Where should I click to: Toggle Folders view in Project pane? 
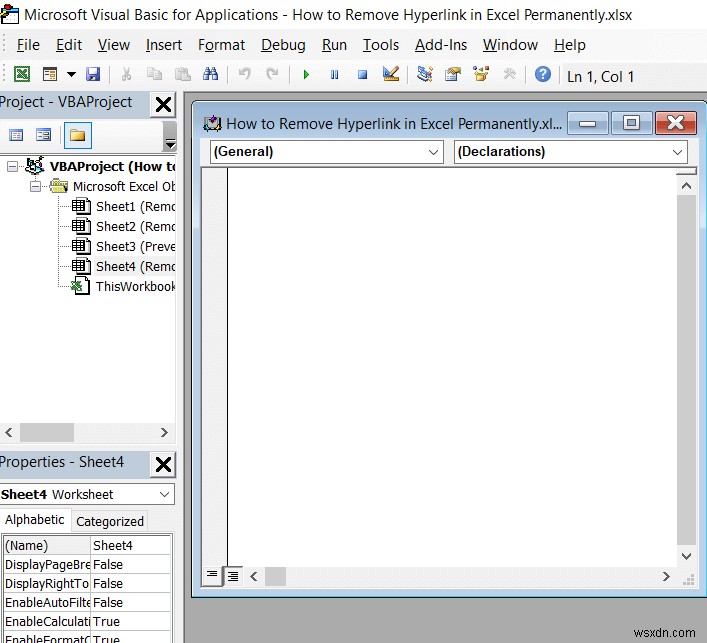78,135
